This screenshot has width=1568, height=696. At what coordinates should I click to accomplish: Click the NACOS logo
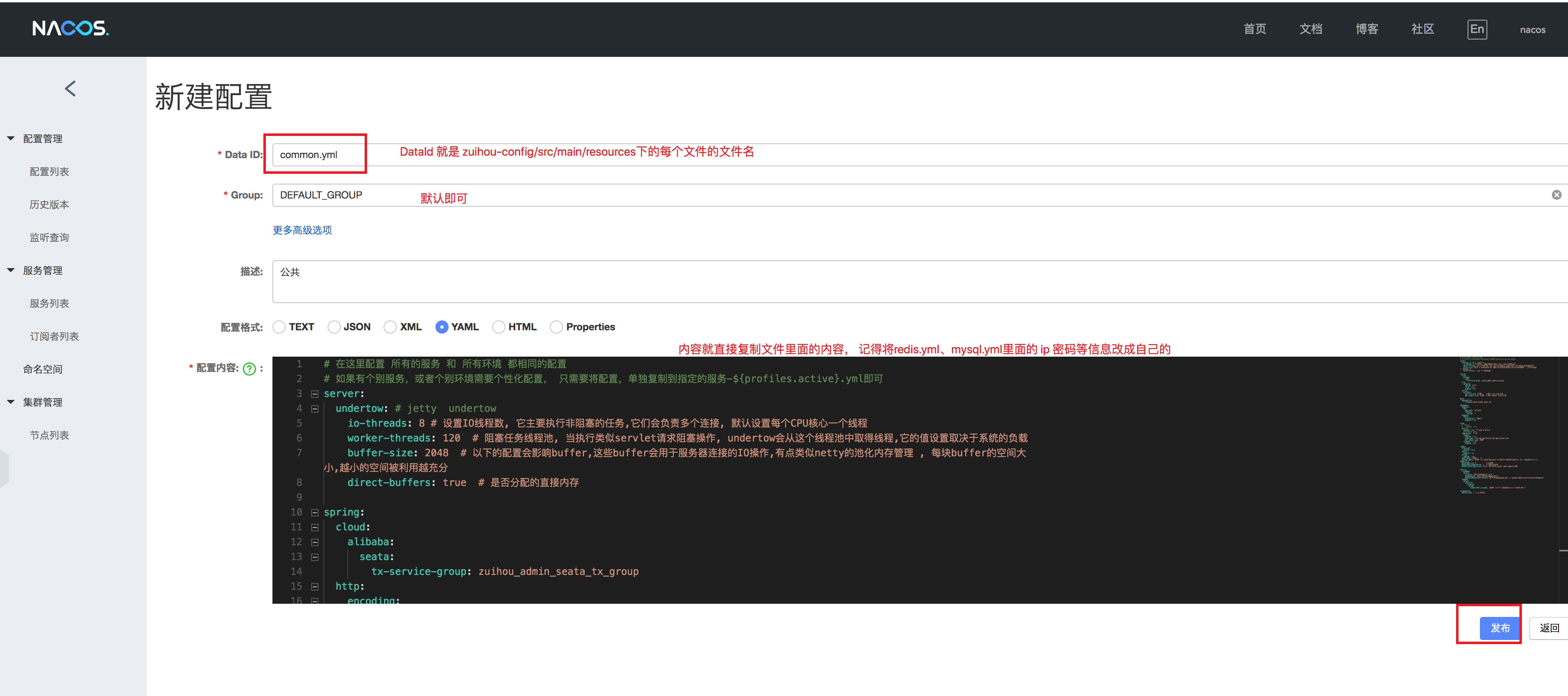click(71, 28)
